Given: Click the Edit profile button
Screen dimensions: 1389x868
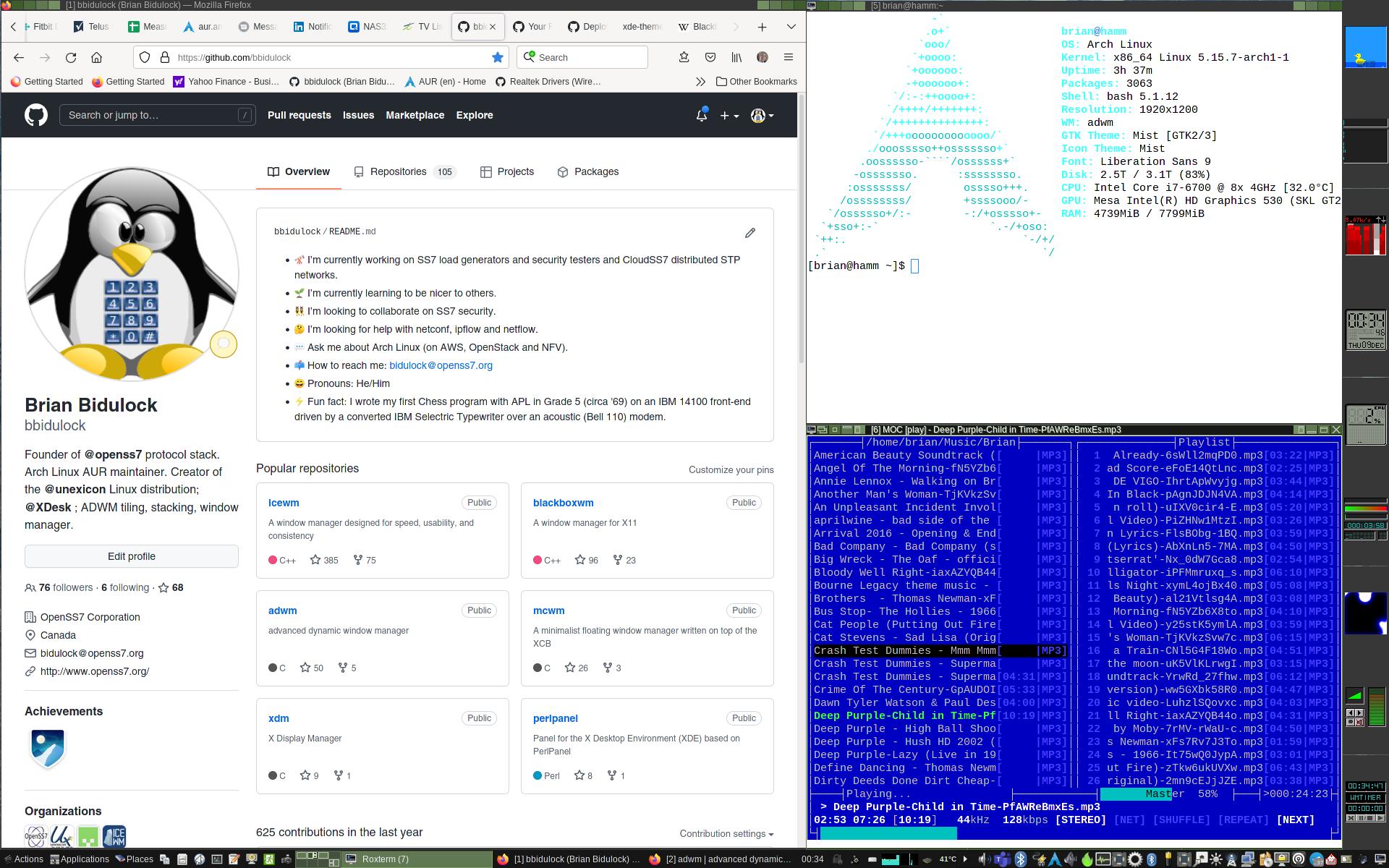Looking at the screenshot, I should [131, 556].
